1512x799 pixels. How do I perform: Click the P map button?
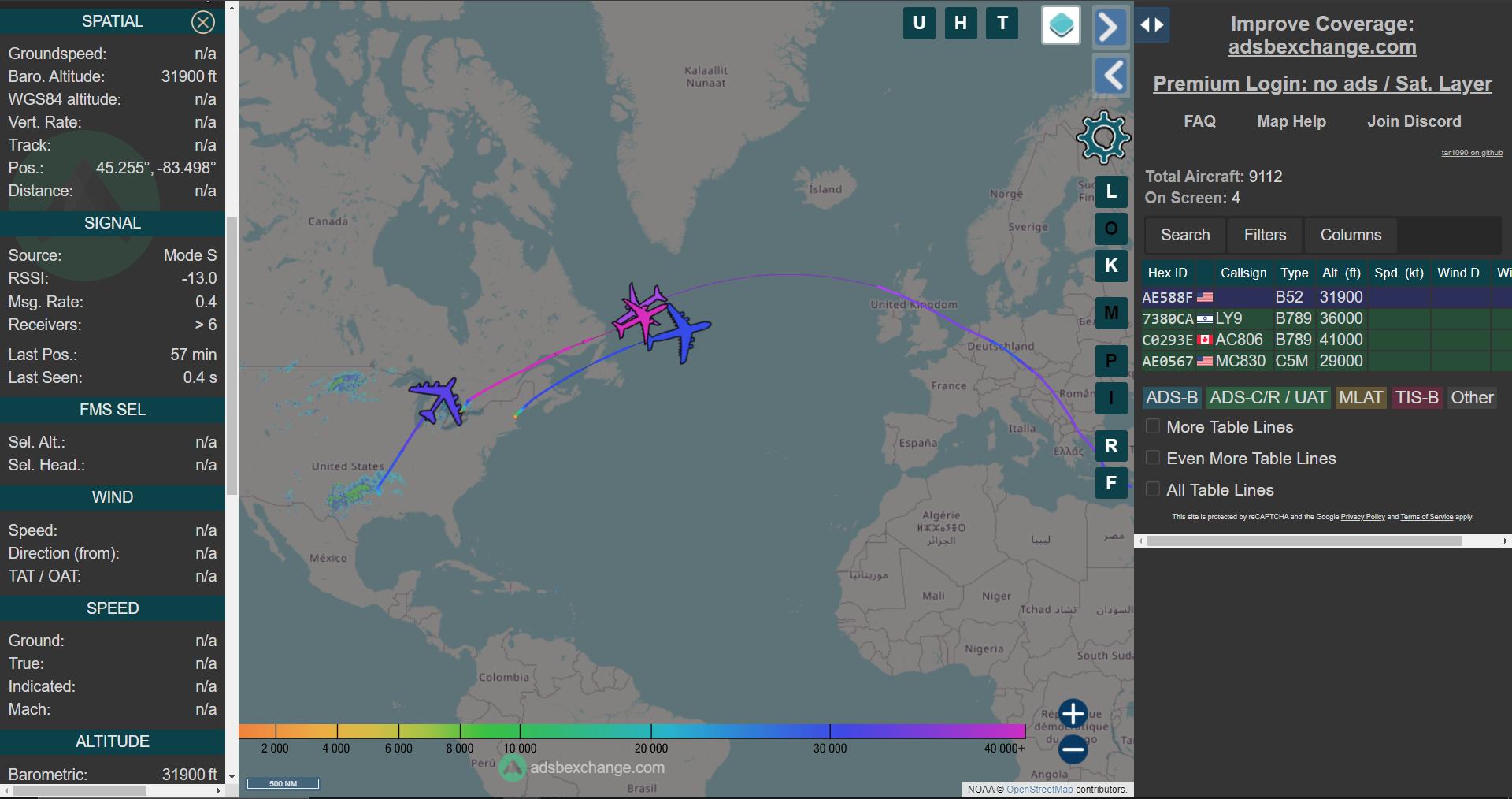point(1111,361)
